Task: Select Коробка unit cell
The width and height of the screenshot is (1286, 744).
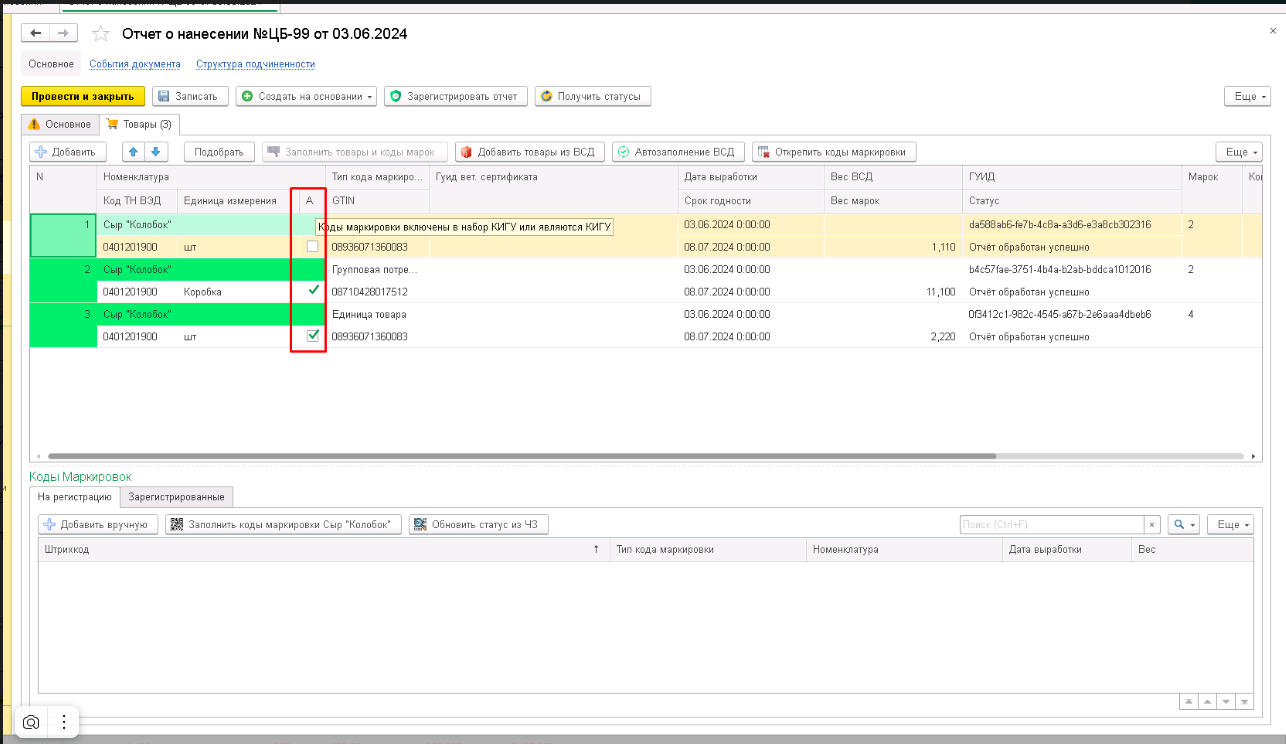Action: tap(234, 292)
